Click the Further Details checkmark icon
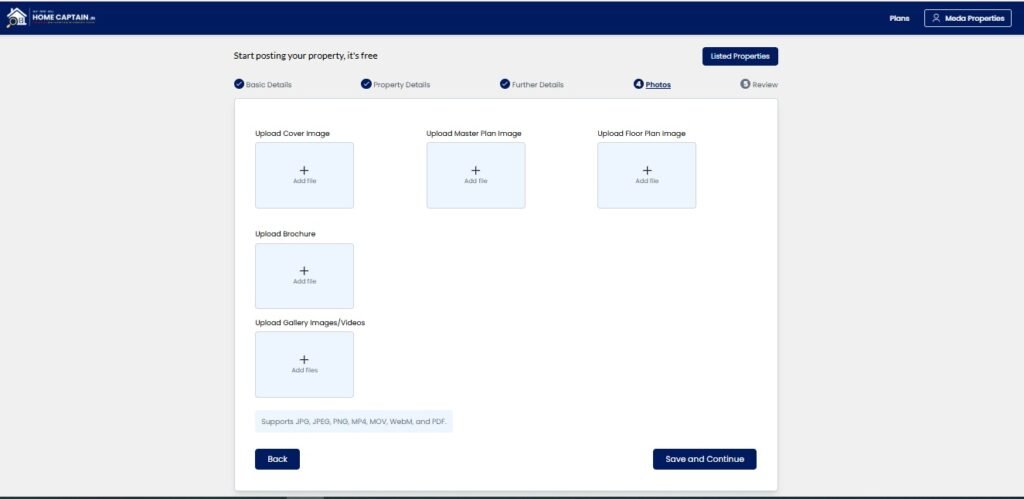The width and height of the screenshot is (1024, 499). (x=505, y=84)
